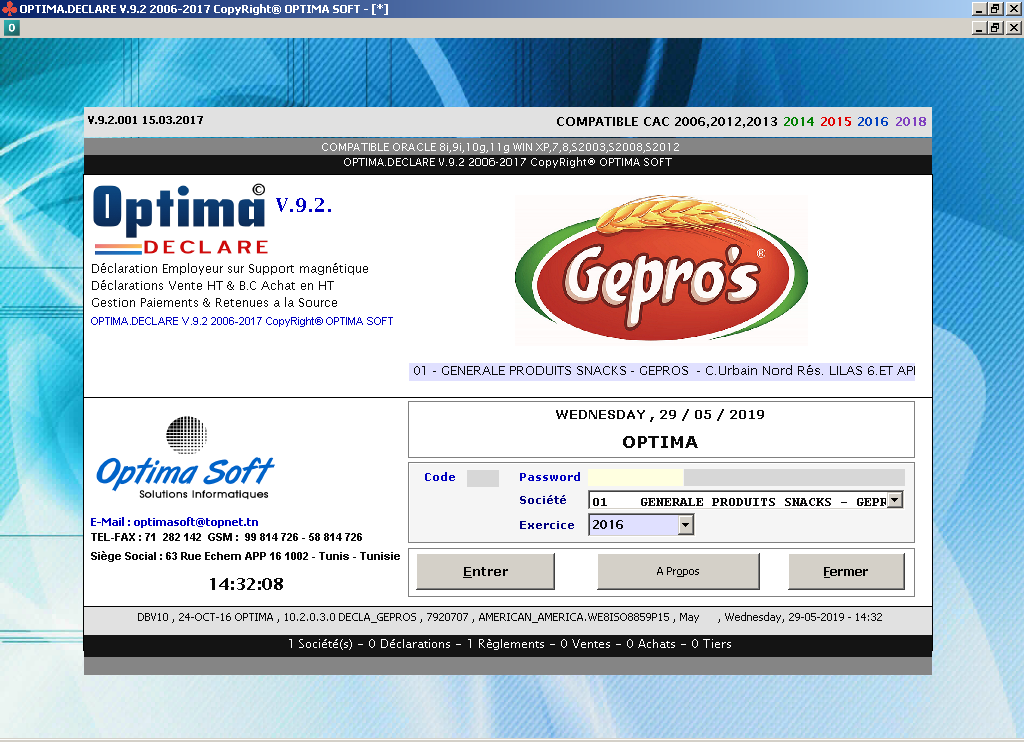Click the OPTIMA user name heading

point(660,442)
